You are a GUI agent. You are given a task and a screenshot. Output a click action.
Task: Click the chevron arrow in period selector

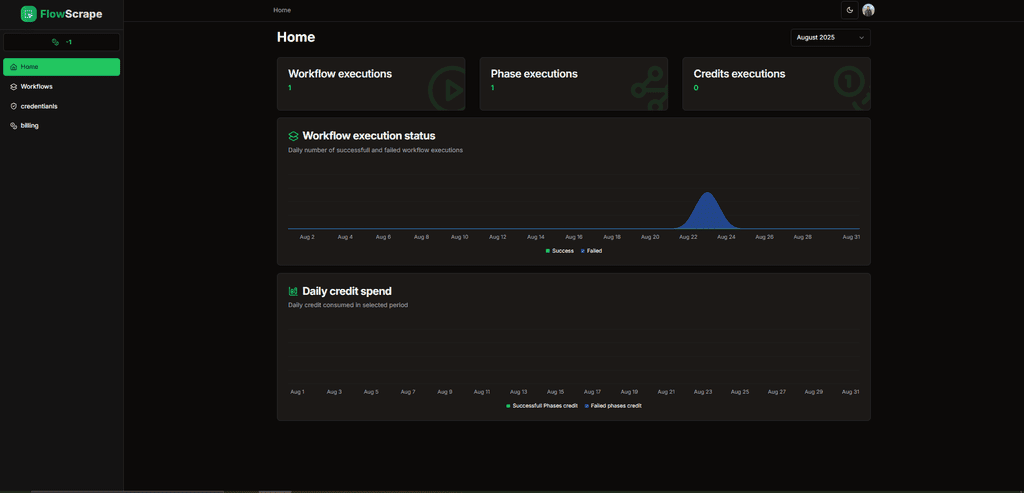(x=861, y=37)
